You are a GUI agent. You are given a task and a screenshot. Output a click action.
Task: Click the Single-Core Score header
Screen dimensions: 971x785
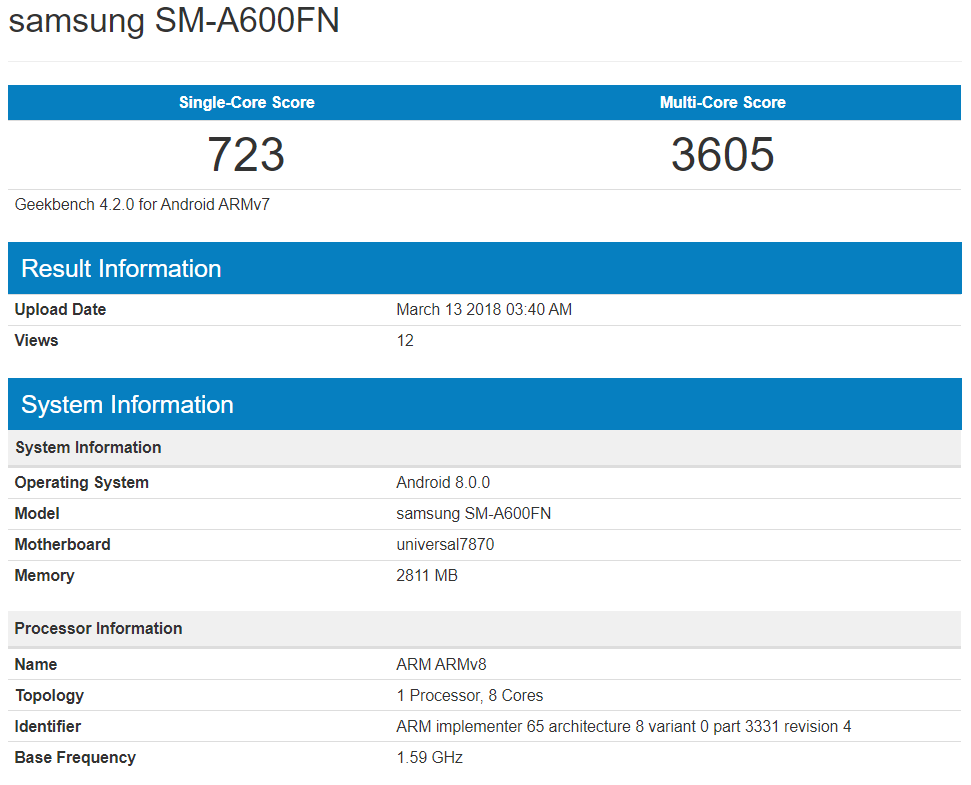click(x=246, y=103)
